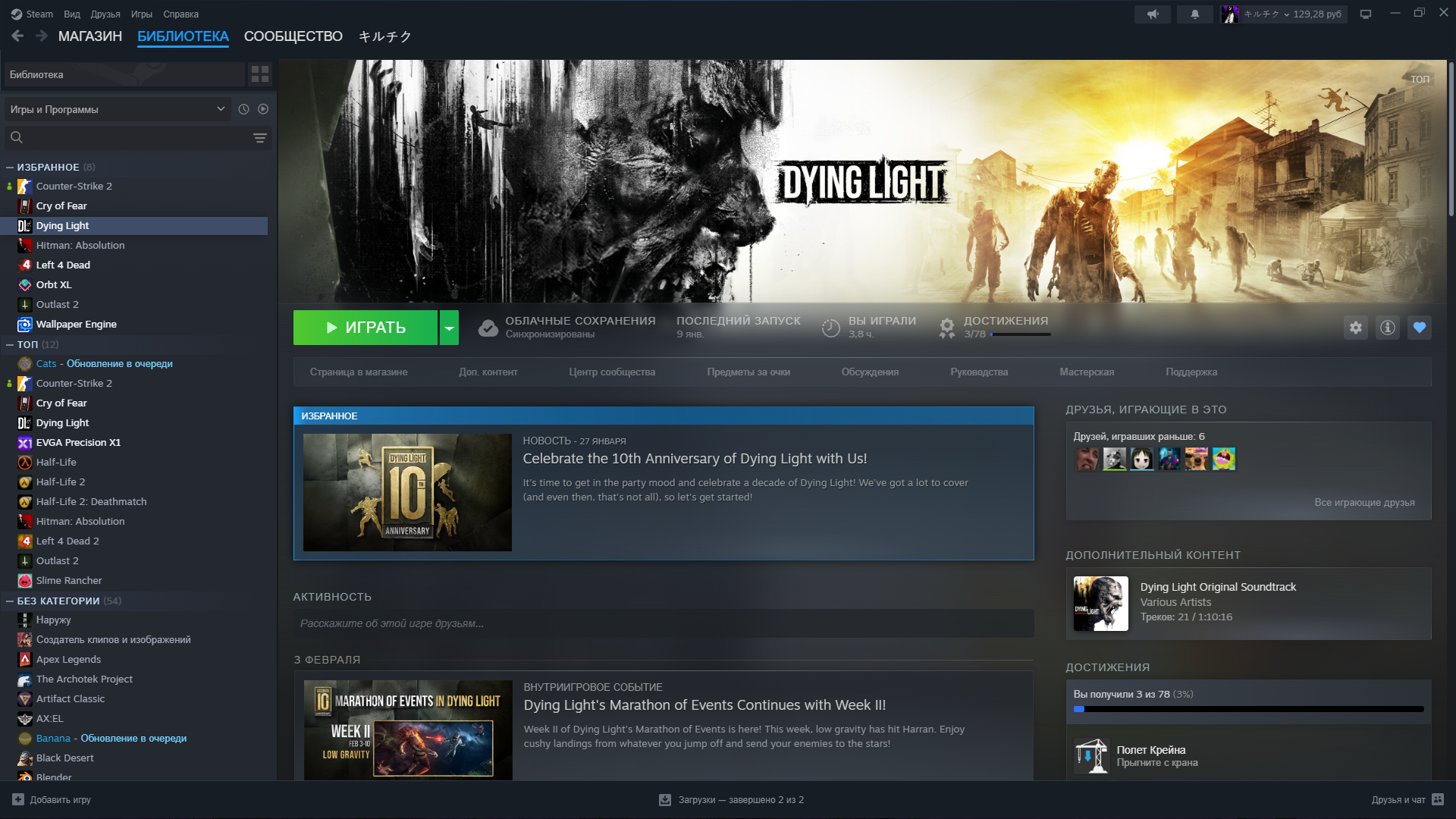
Task: Switch to Big Picture mode monitor icon
Action: [1366, 14]
